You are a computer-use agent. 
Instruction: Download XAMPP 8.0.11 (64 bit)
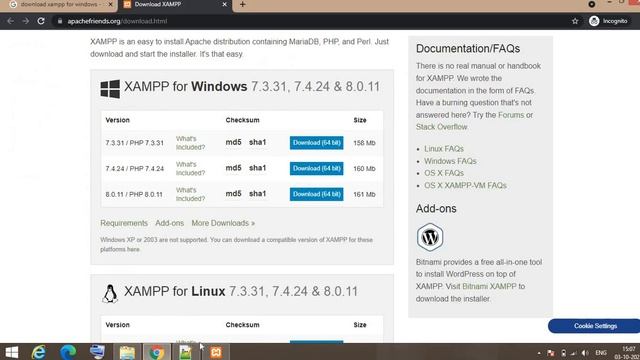pos(316,194)
